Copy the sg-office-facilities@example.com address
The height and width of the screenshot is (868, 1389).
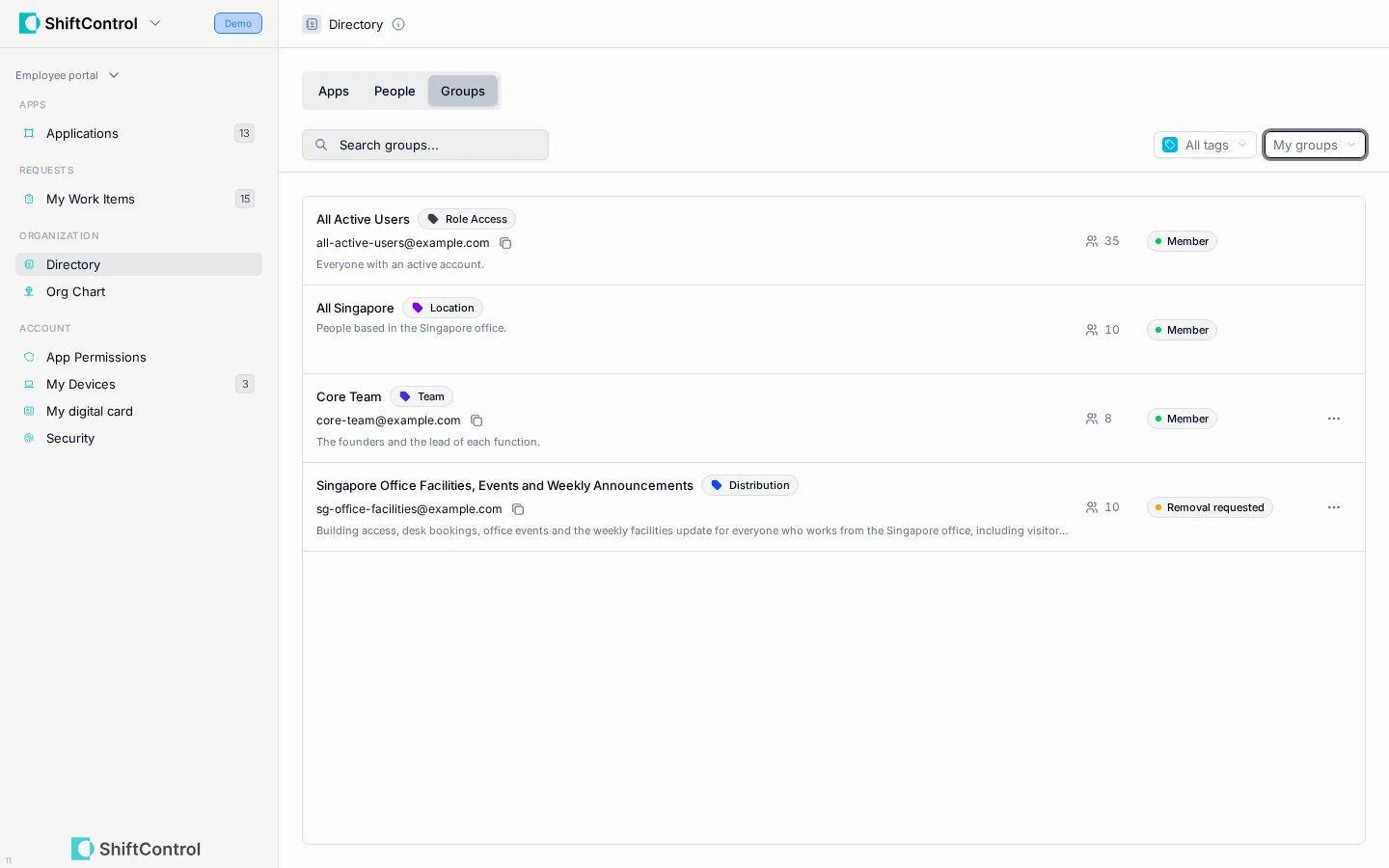(x=518, y=509)
